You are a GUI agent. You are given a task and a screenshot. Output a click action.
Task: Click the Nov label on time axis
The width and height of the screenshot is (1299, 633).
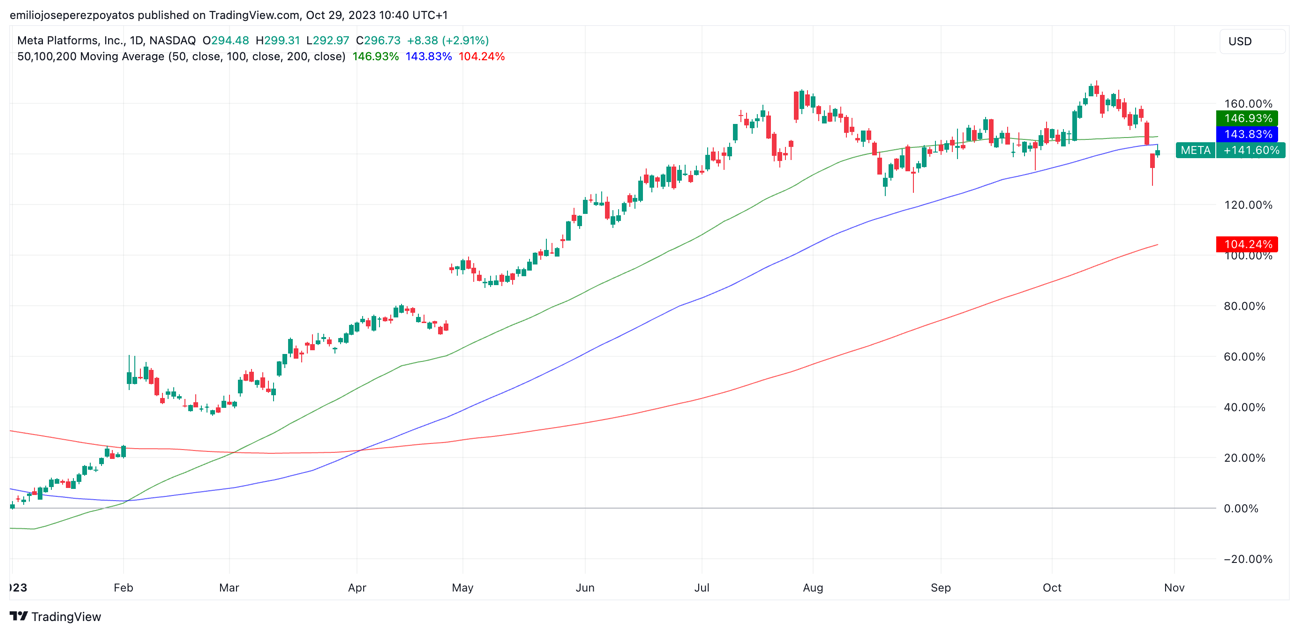point(1174,588)
